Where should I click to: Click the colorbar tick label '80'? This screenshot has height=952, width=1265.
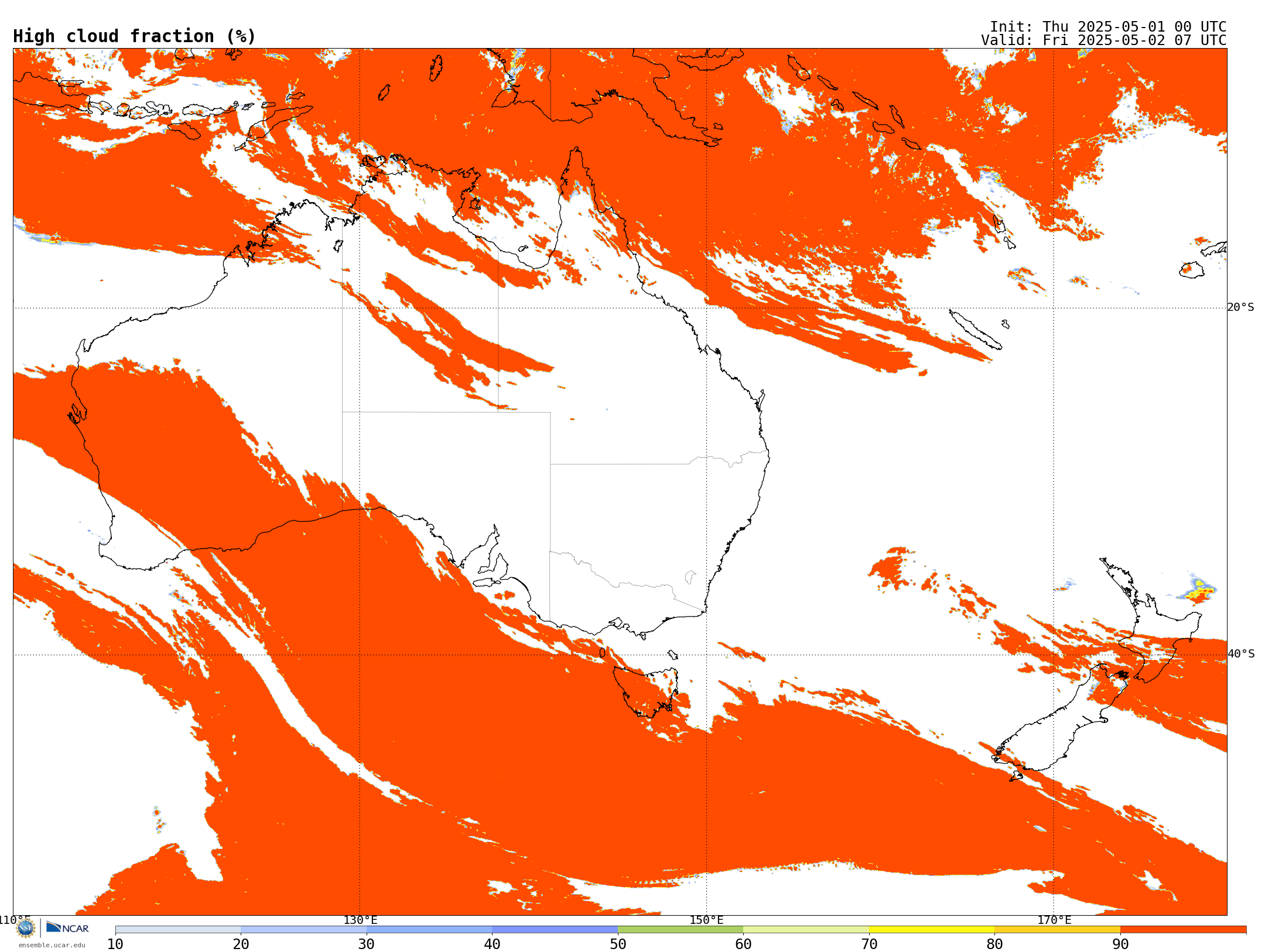pyautogui.click(x=994, y=944)
